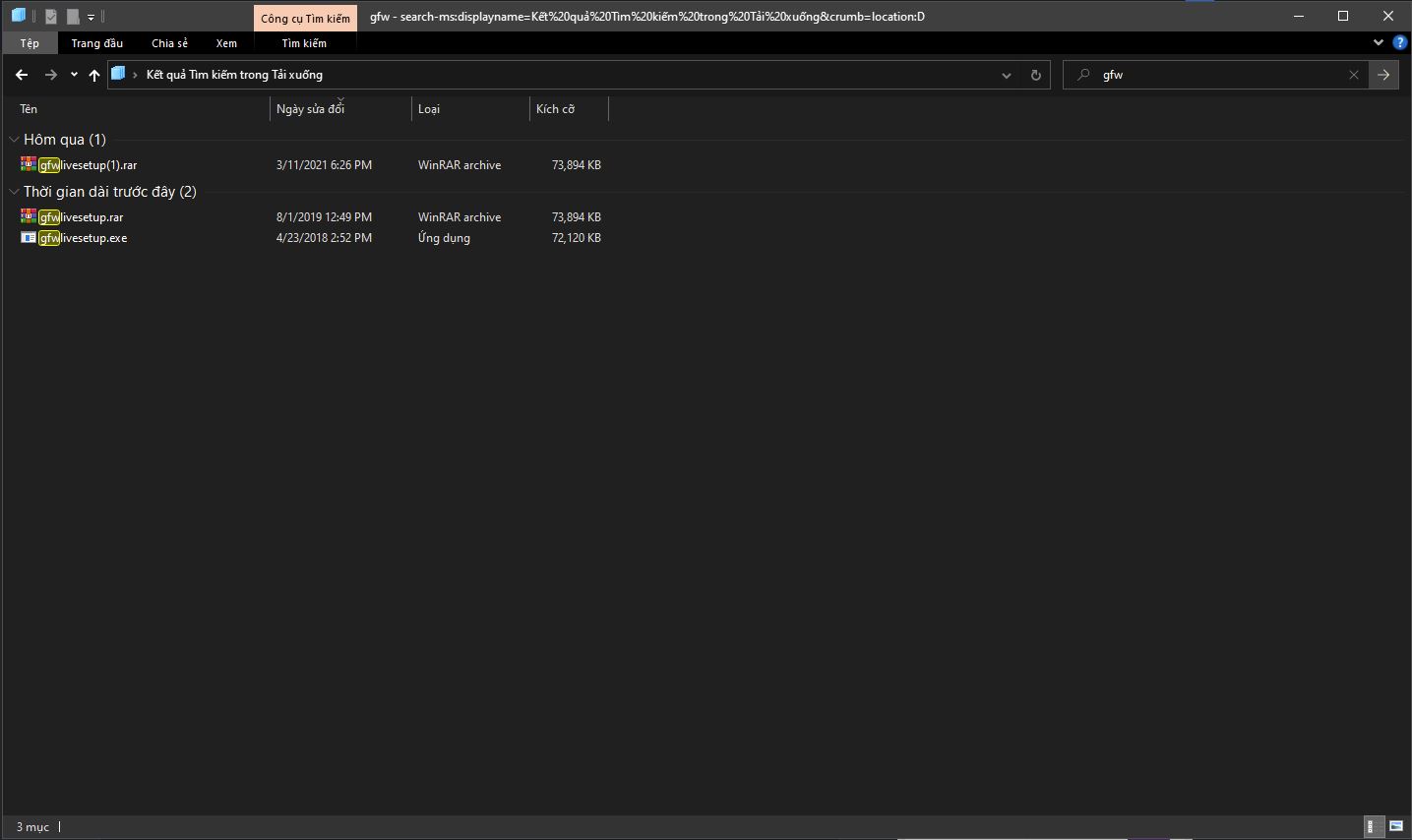
Task: Open the Tệp menu
Action: click(30, 43)
